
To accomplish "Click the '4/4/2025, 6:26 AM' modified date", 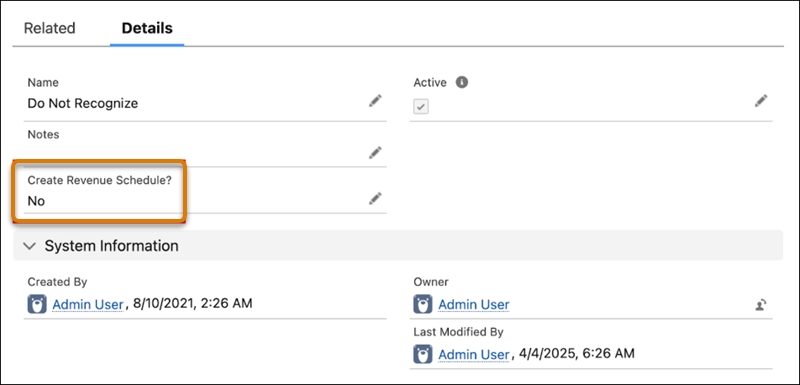I will click(577, 353).
